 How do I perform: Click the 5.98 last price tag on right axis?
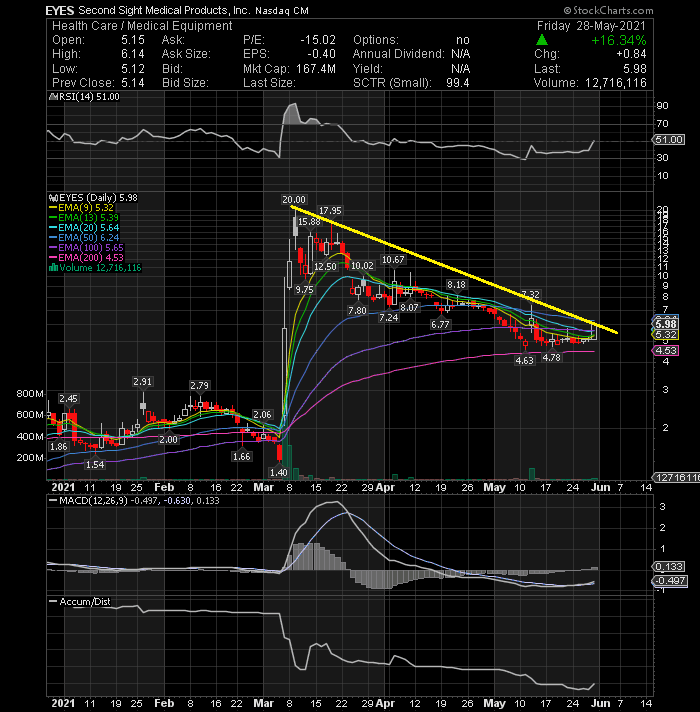point(666,324)
